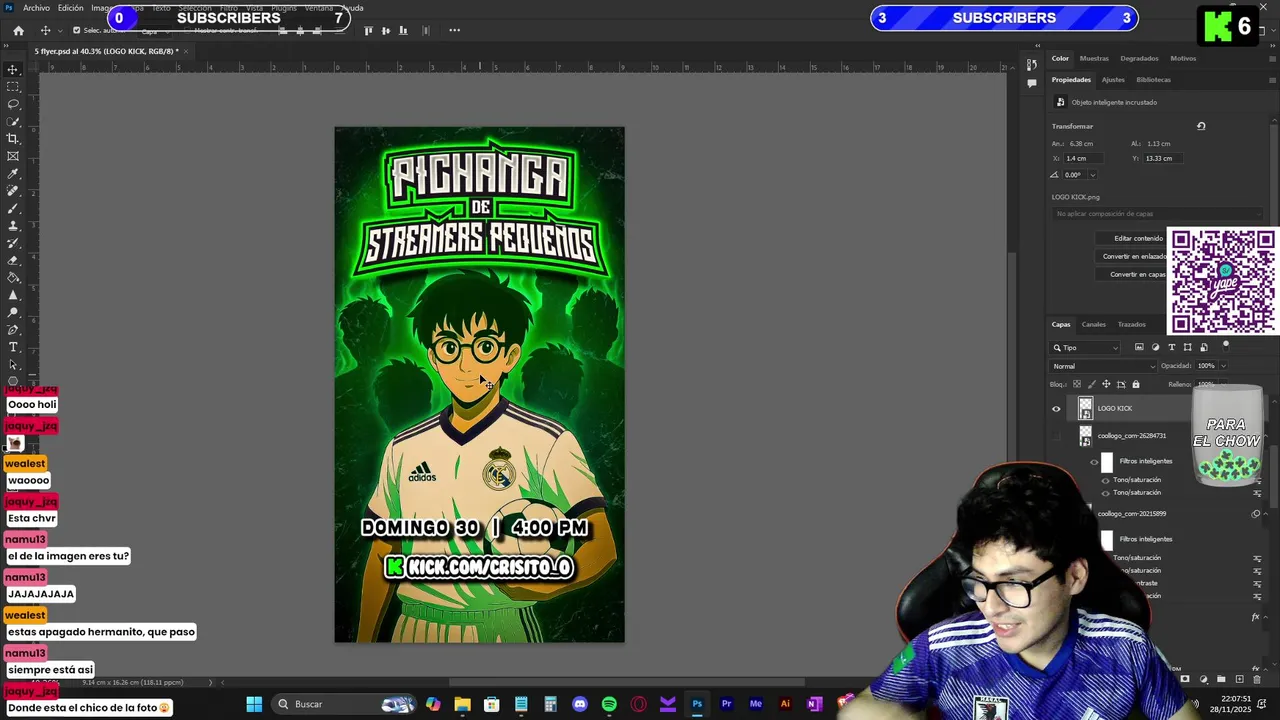Viewport: 1280px width, 720px height.
Task: Choose the Crop tool
Action: (x=13, y=139)
